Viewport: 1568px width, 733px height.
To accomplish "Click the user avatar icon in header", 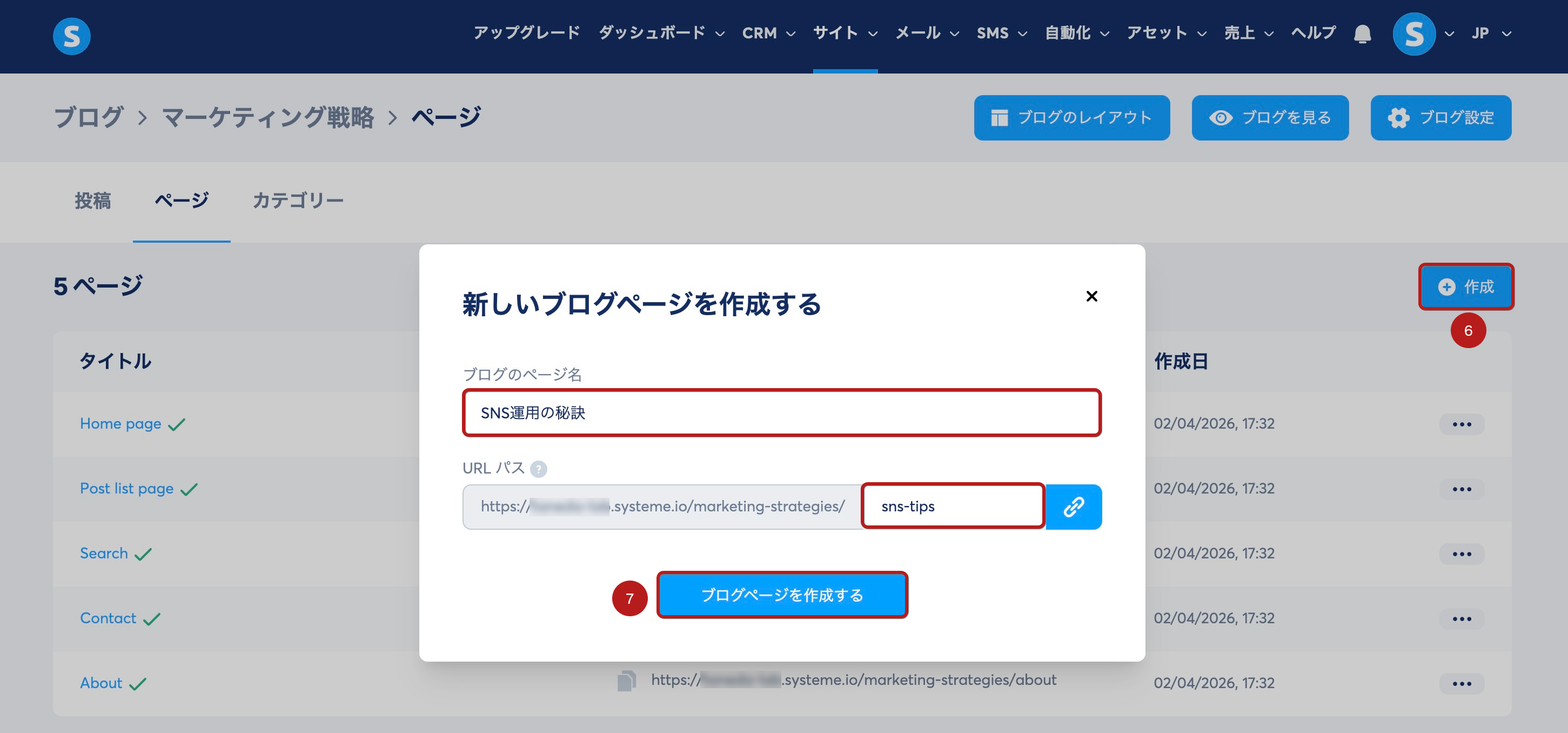I will point(1413,34).
